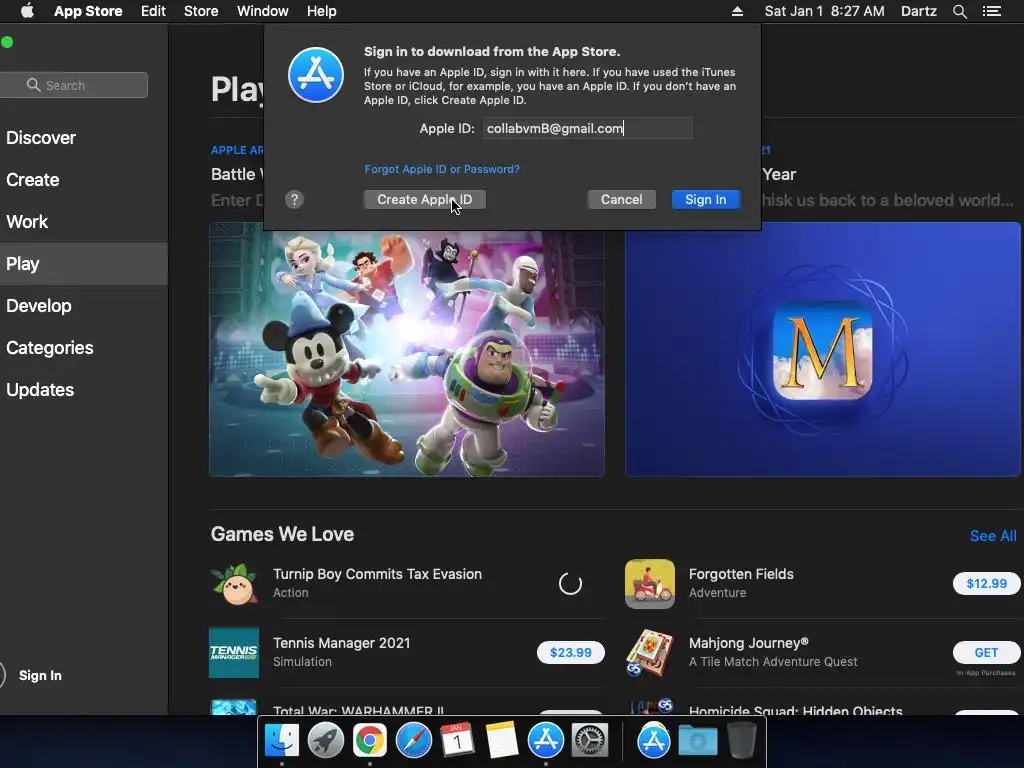Viewport: 1024px width, 768px height.
Task: Open the Window menu
Action: click(x=263, y=11)
